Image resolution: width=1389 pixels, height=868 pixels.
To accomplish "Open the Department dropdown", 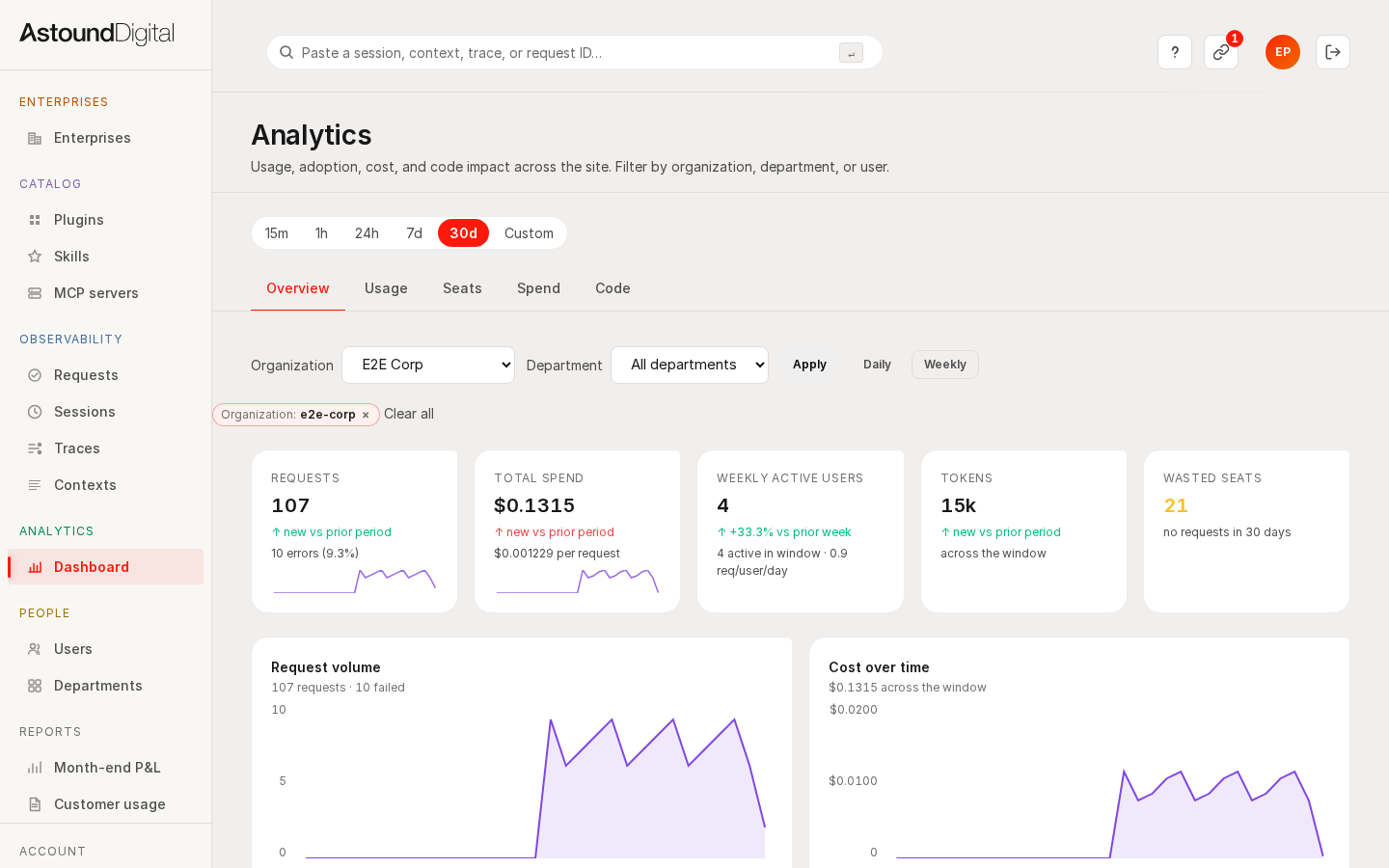I will pos(690,365).
